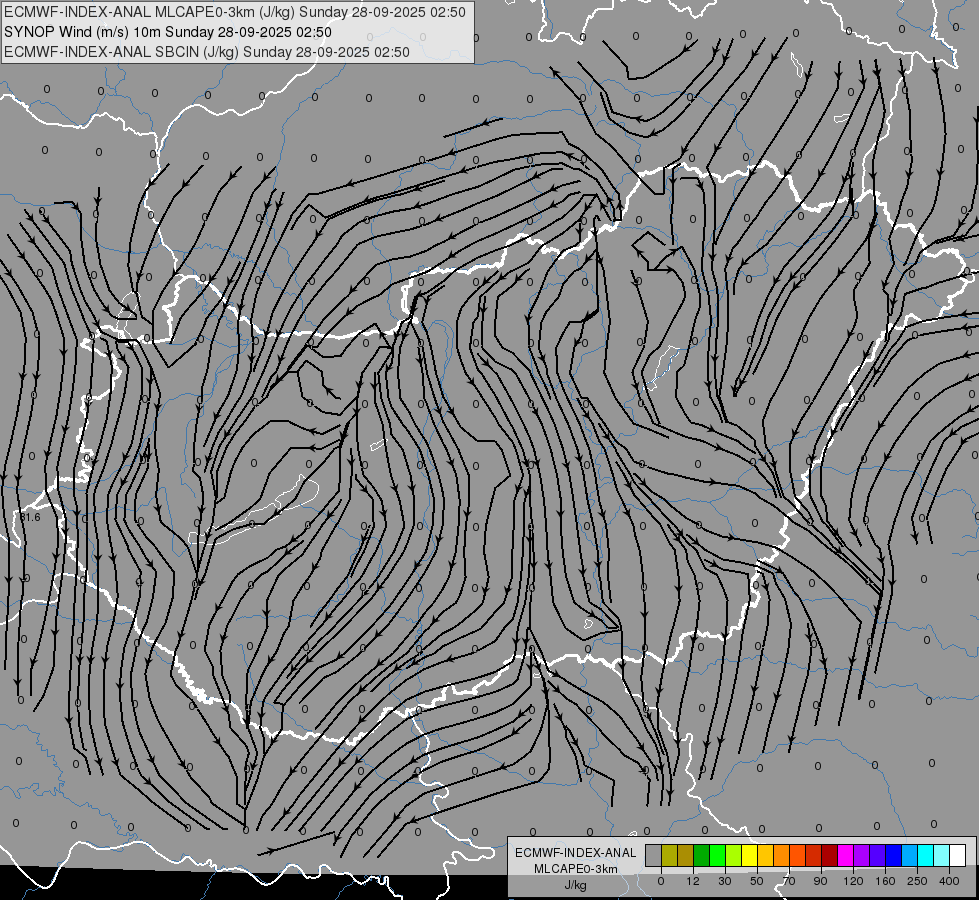Click the legend scale value 250
Screen dimensions: 979x900
pos(917,881)
